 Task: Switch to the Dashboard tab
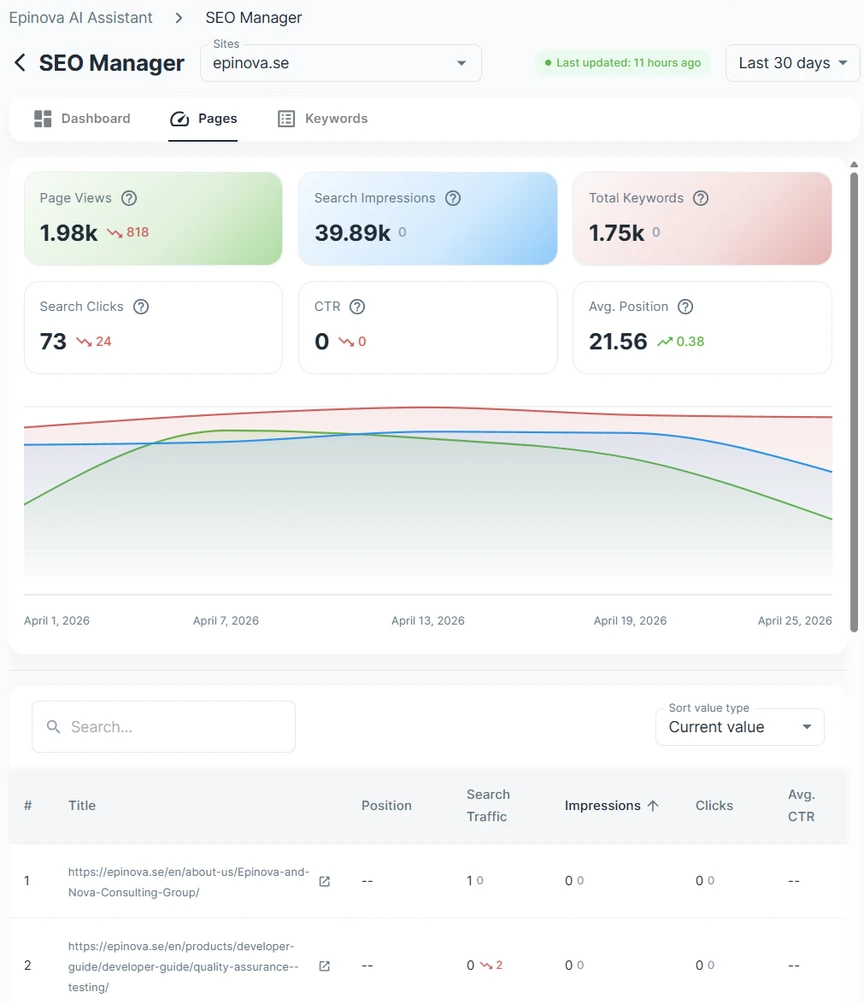[82, 118]
